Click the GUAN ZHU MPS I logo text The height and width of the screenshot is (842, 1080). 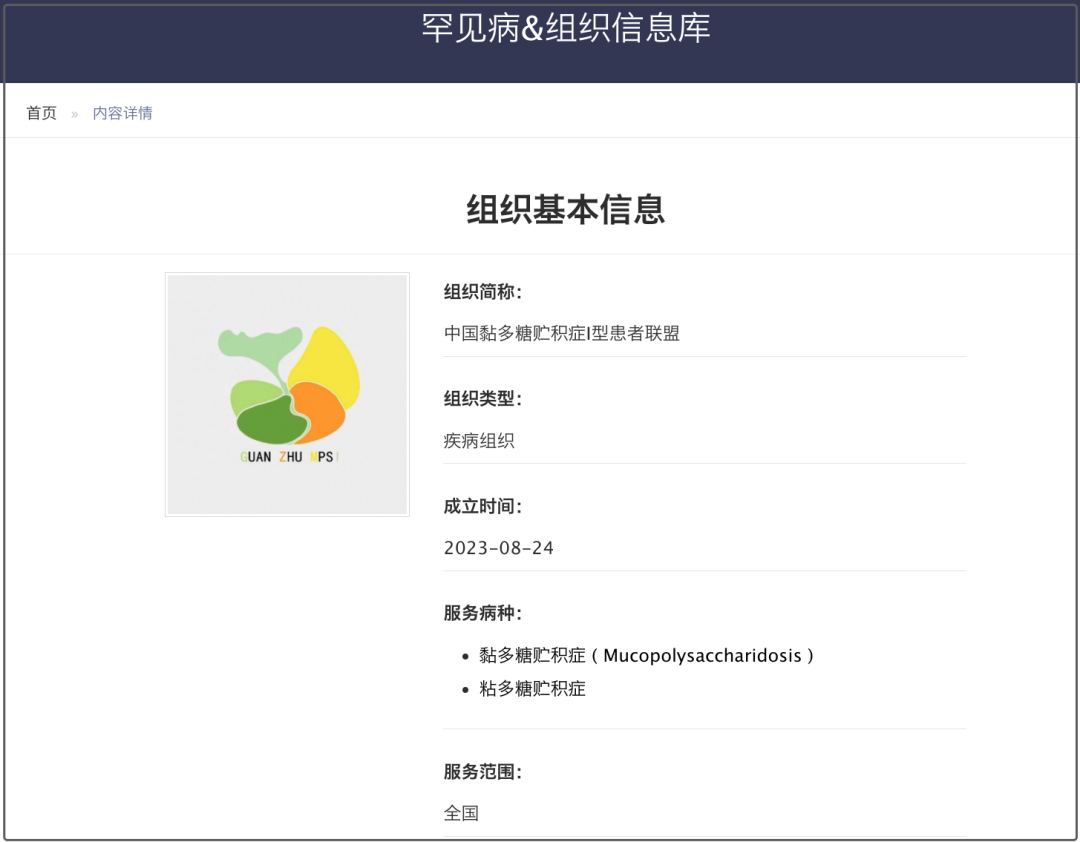290,457
